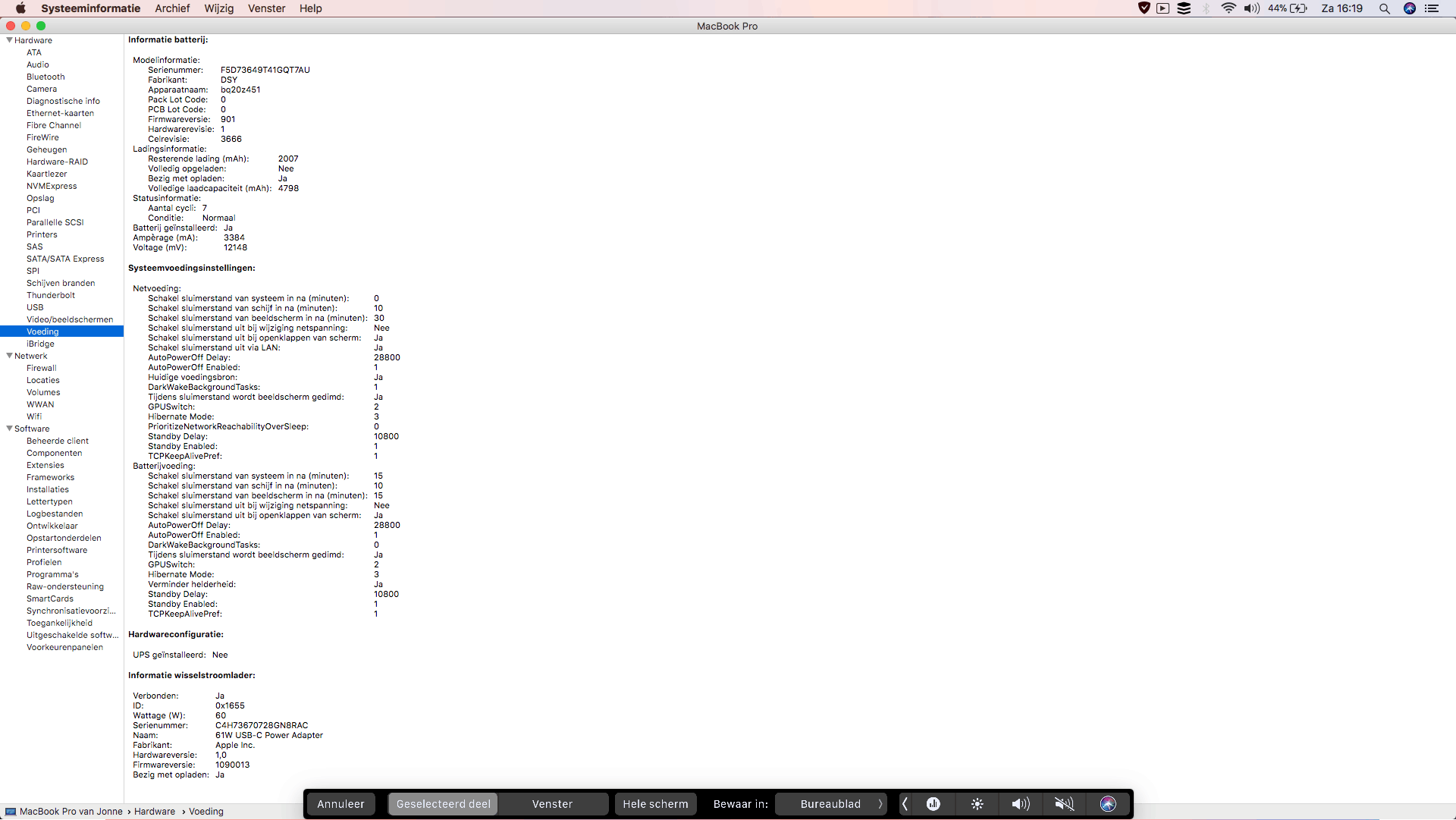Collapse the Netwerk disclosure triangle
The image size is (1456, 820).
10,356
